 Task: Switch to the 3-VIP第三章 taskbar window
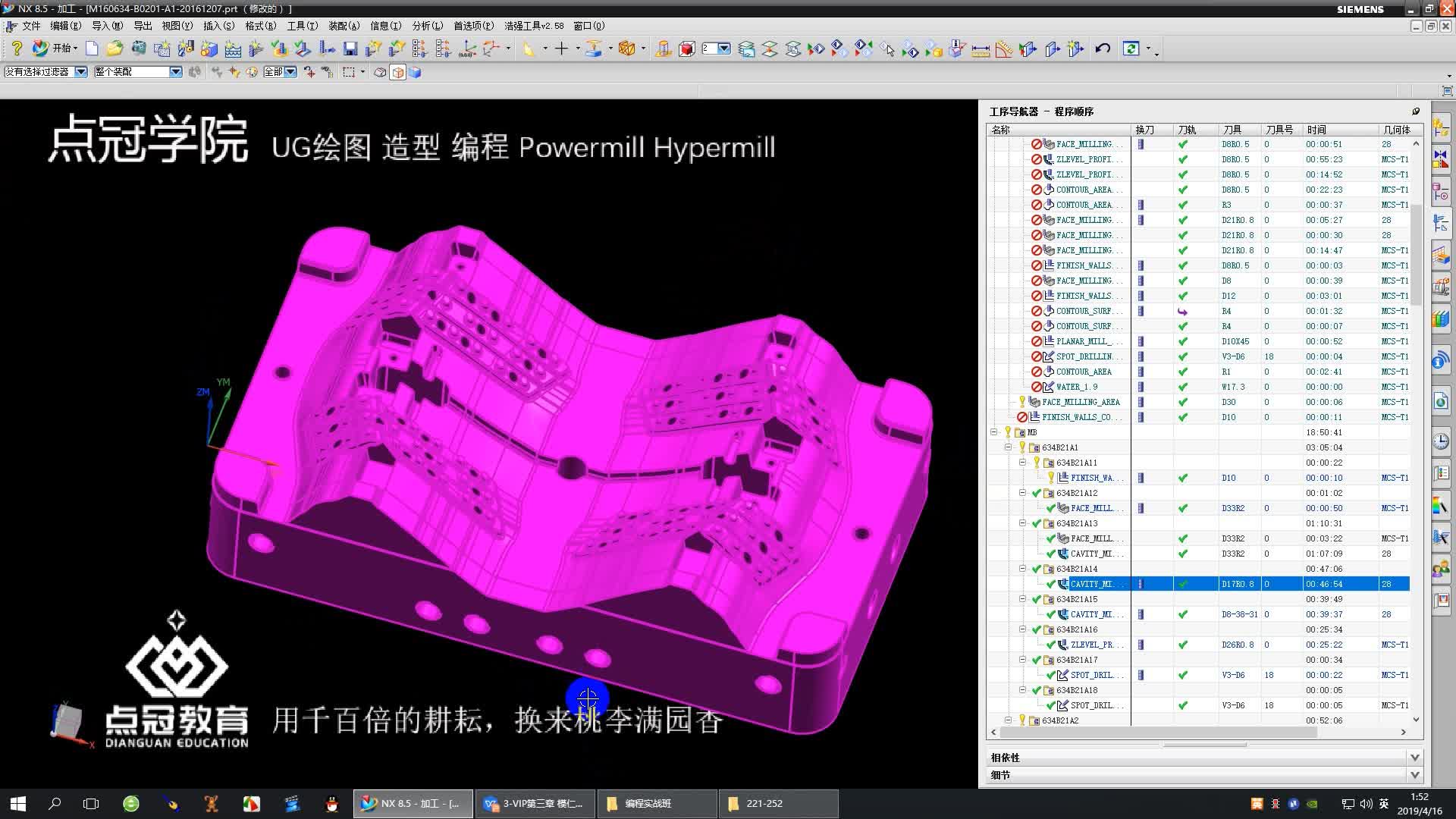click(535, 803)
